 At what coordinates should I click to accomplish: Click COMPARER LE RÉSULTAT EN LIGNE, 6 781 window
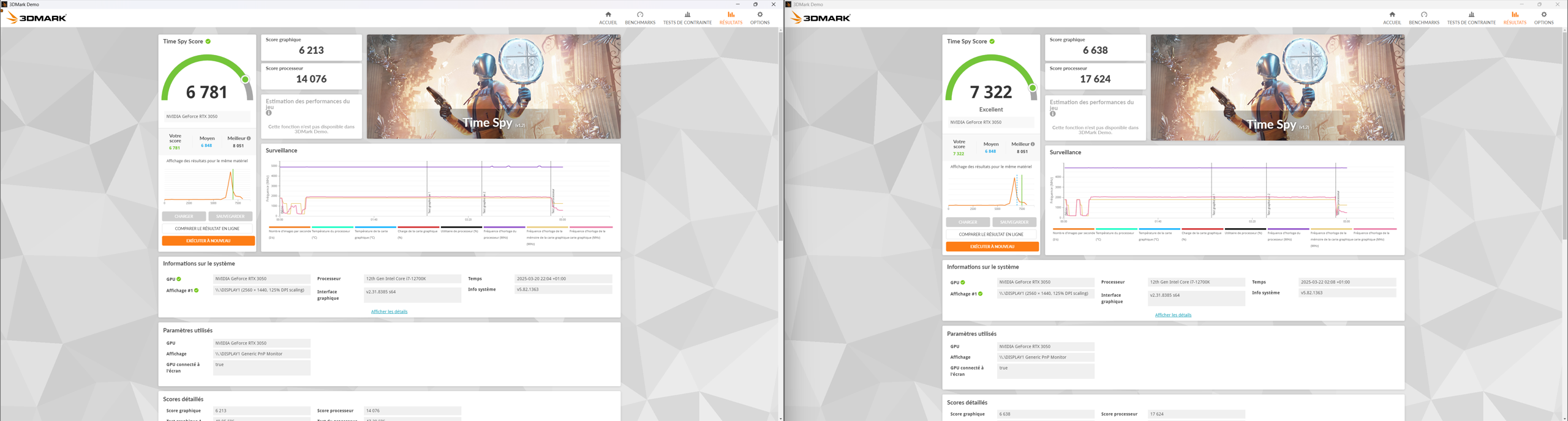point(207,229)
